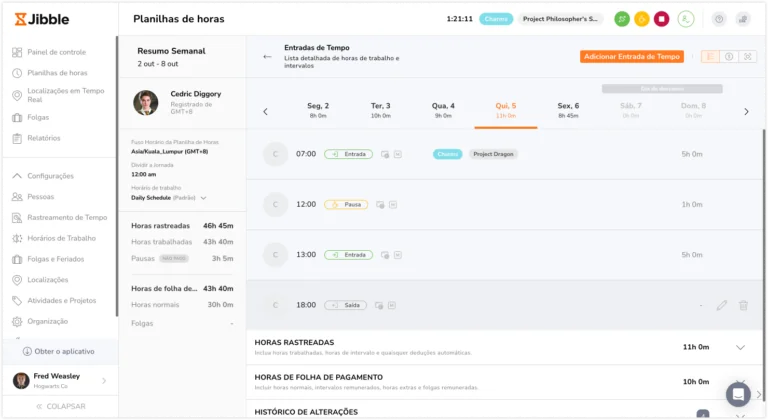Click the 12:00 Pausa badge
This screenshot has width=768, height=420.
(x=346, y=204)
